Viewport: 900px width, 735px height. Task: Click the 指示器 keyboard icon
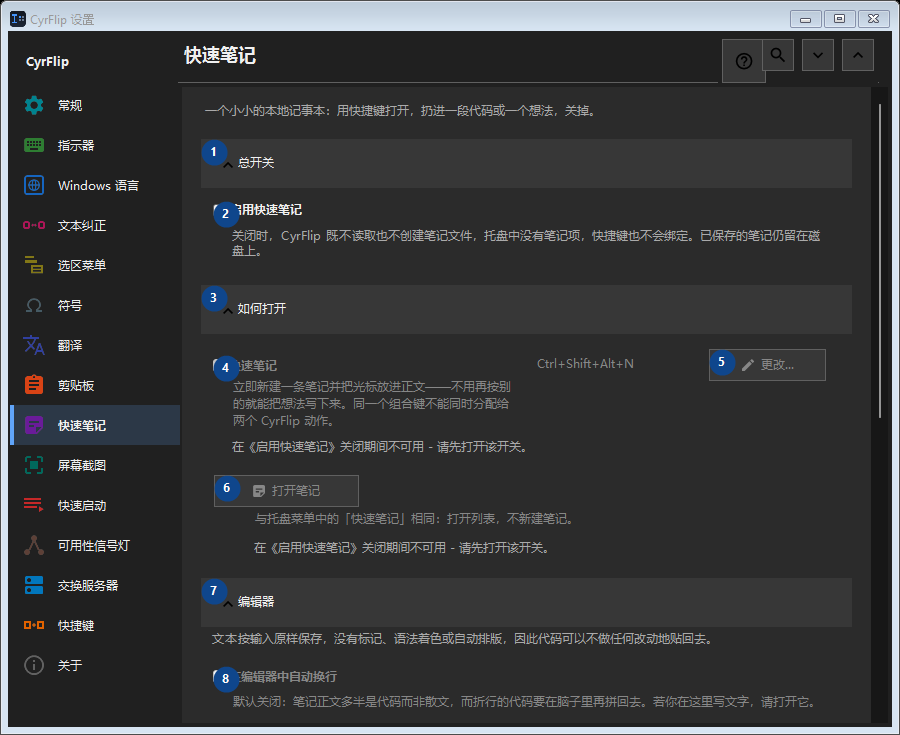[x=34, y=145]
